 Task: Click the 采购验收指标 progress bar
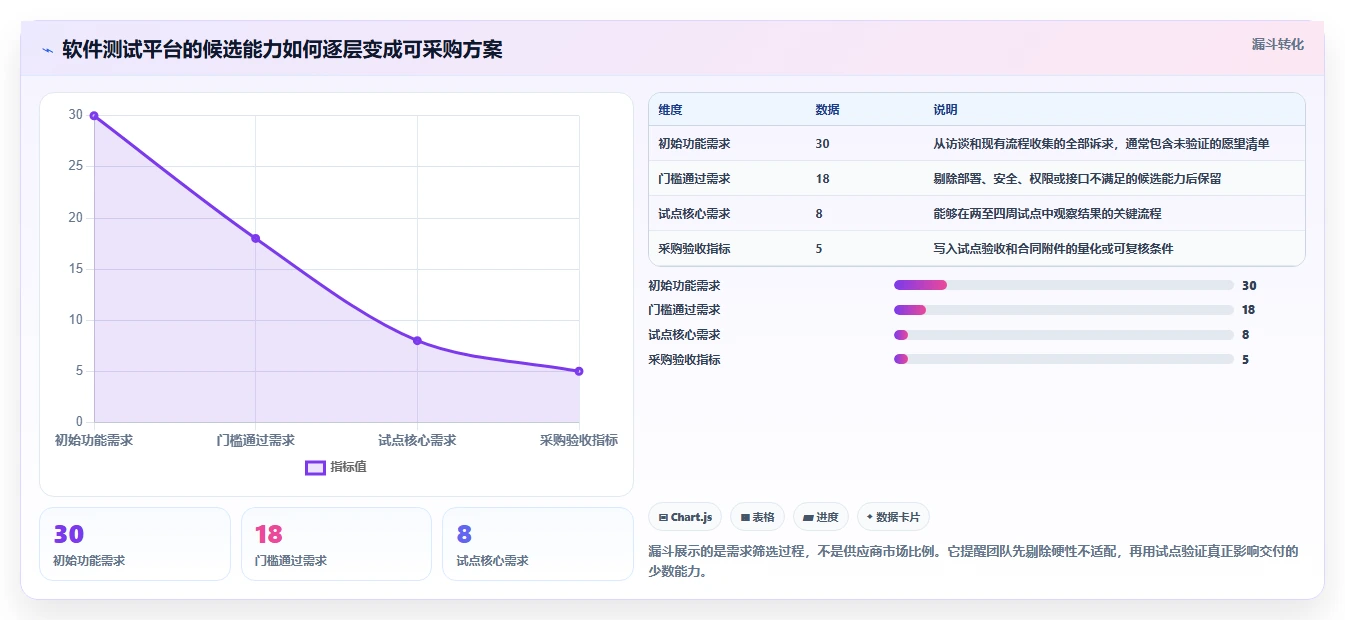[1063, 359]
